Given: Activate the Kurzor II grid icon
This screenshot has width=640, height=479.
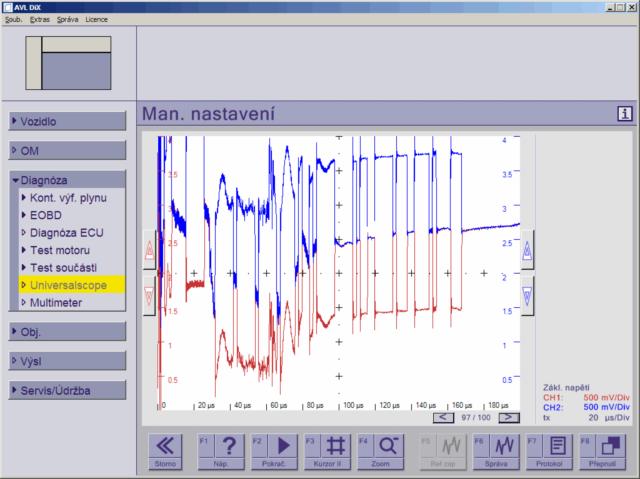Looking at the screenshot, I should click(x=336, y=446).
